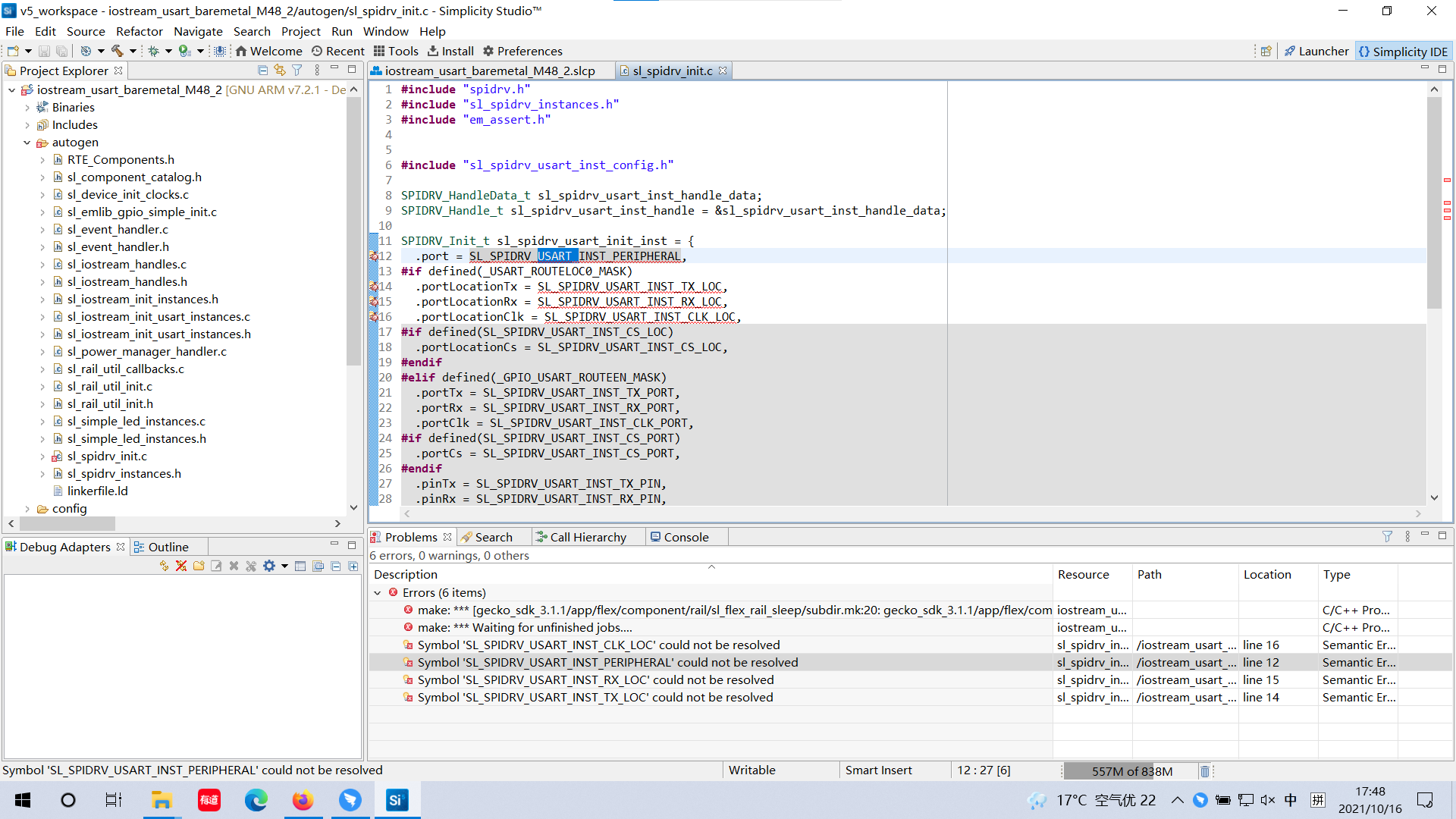This screenshot has height=819, width=1456.
Task: Save the current file via toolbar icon
Action: [43, 51]
